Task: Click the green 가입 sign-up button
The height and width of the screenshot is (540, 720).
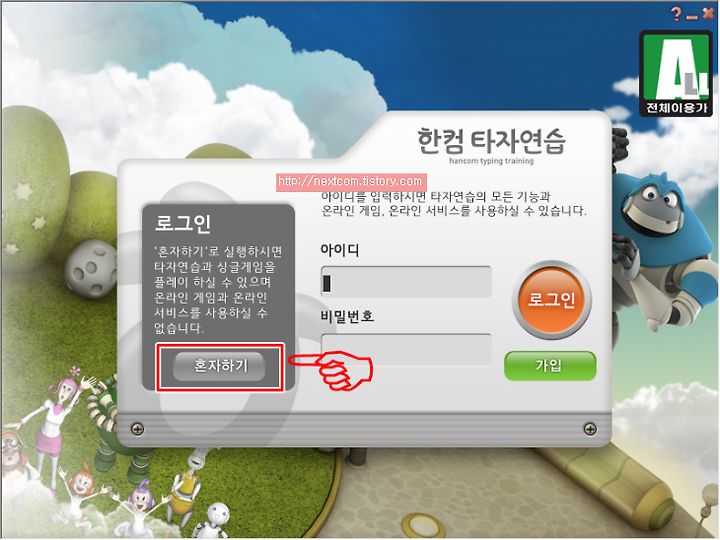Action: click(x=550, y=366)
